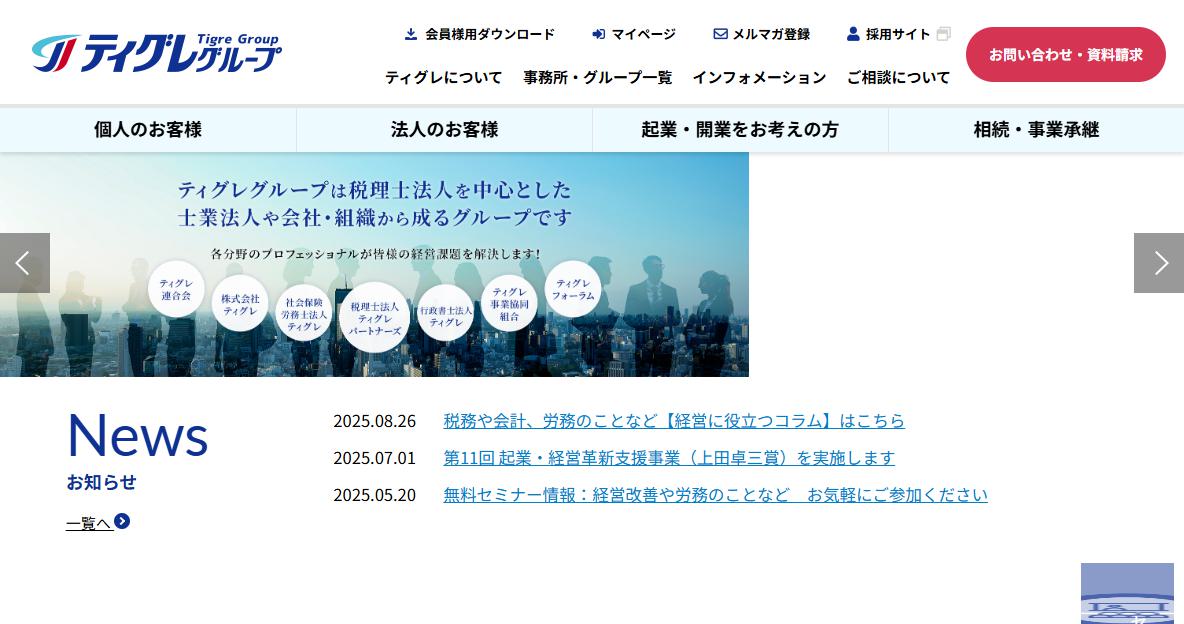Click the person icon beside 採用サイト
This screenshot has width=1184, height=624.
point(853,34)
